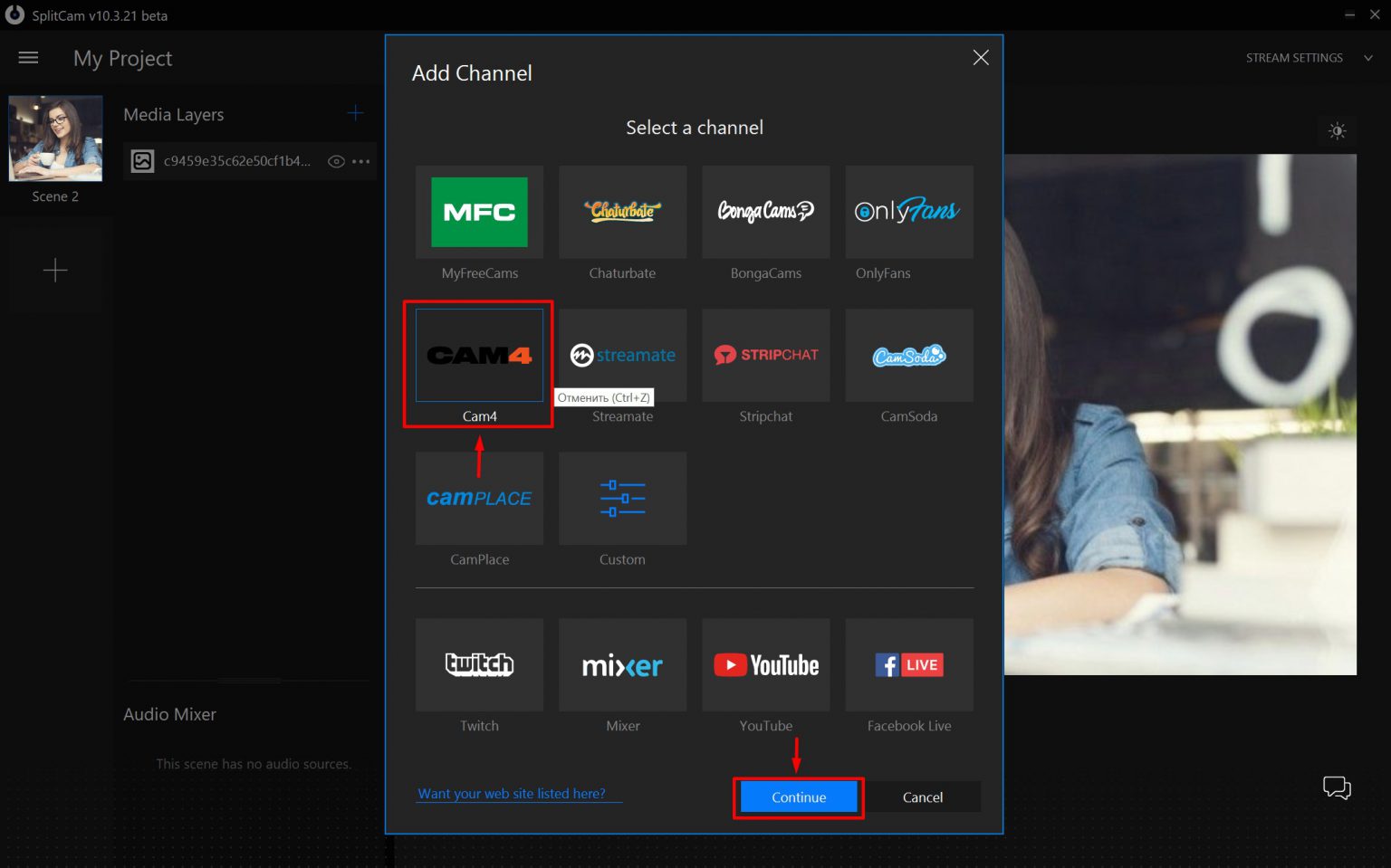Image resolution: width=1391 pixels, height=868 pixels.
Task: Choose the MyFreeCams channel tile
Action: [x=479, y=213]
